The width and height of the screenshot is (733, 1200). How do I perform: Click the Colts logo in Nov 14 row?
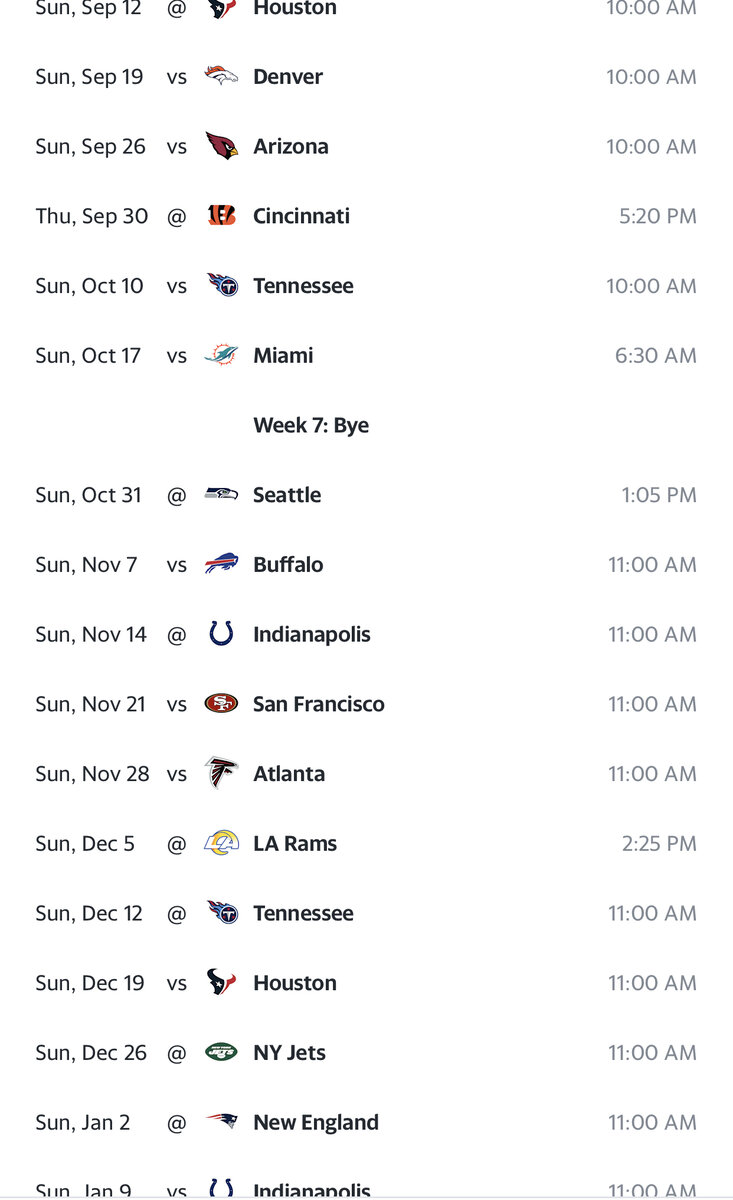pyautogui.click(x=221, y=634)
